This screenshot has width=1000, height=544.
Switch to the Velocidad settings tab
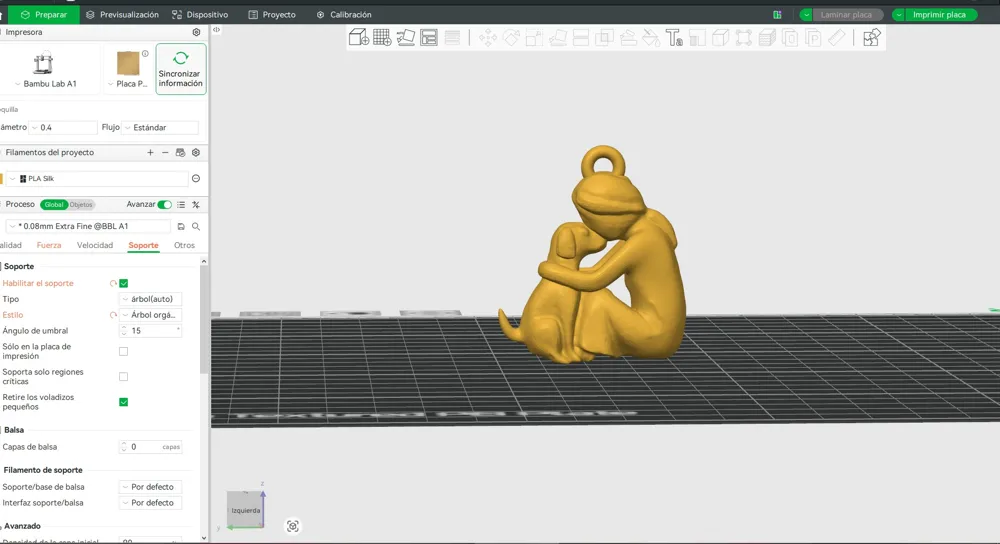tap(95, 246)
